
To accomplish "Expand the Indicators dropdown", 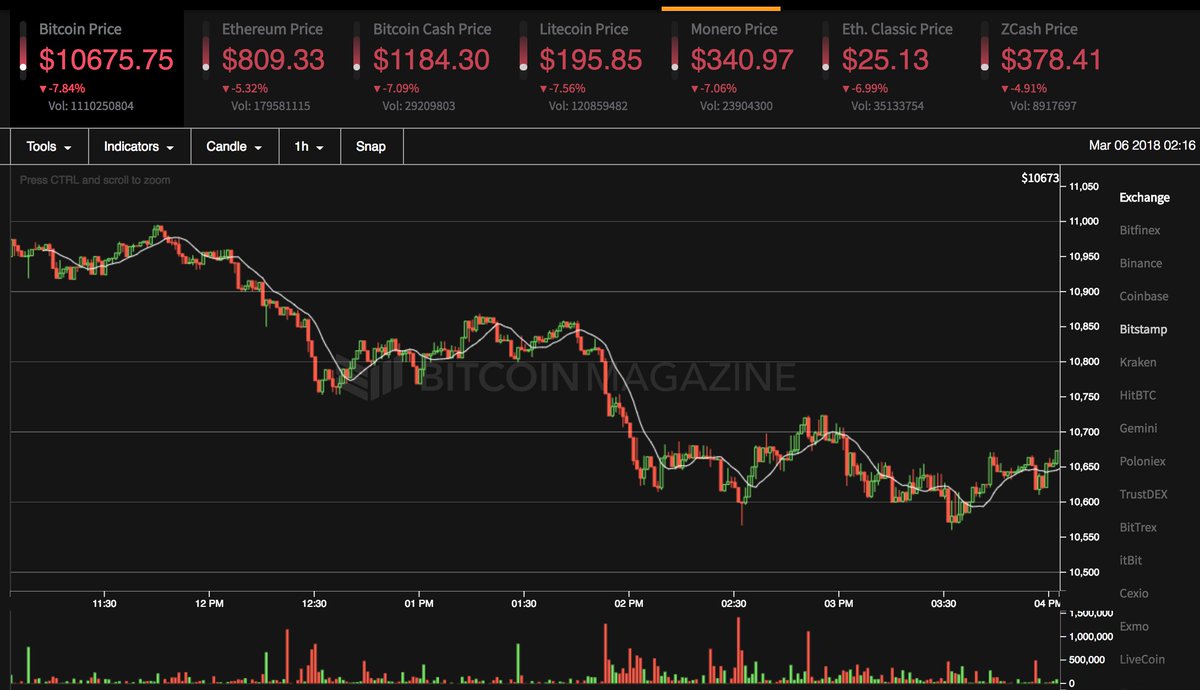I will [140, 146].
